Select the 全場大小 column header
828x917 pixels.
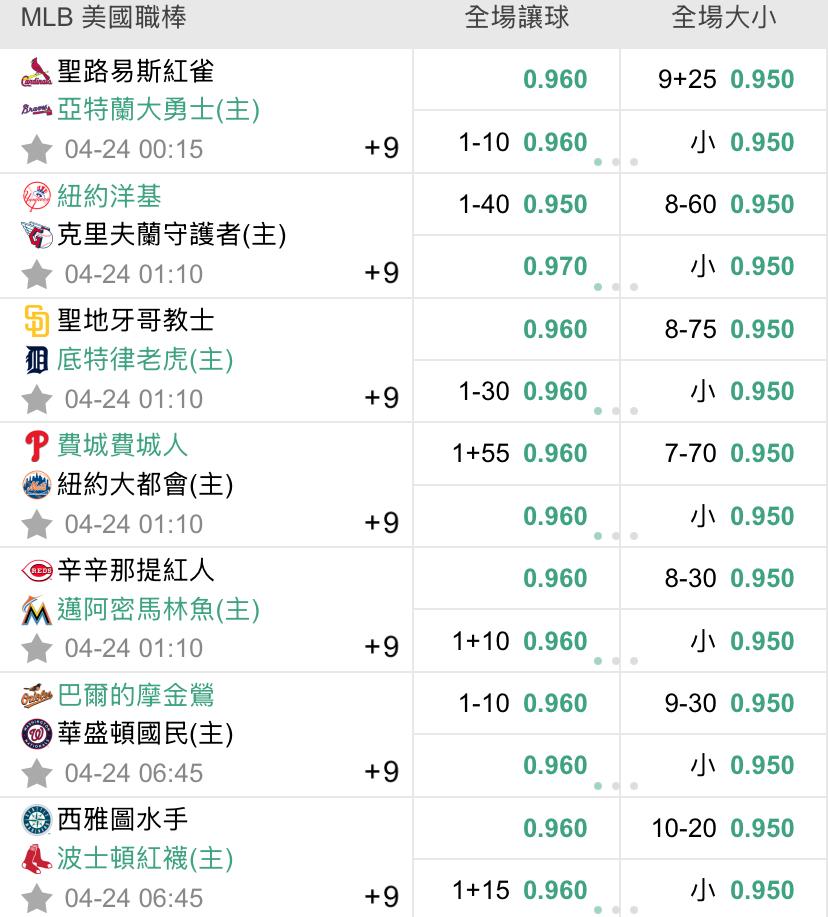click(723, 18)
